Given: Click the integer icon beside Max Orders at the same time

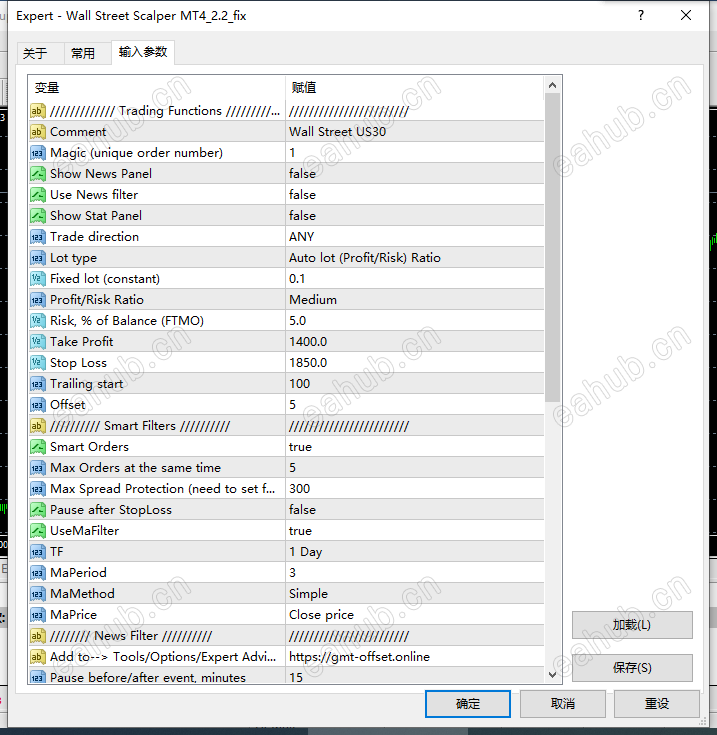Looking at the screenshot, I should coord(38,468).
